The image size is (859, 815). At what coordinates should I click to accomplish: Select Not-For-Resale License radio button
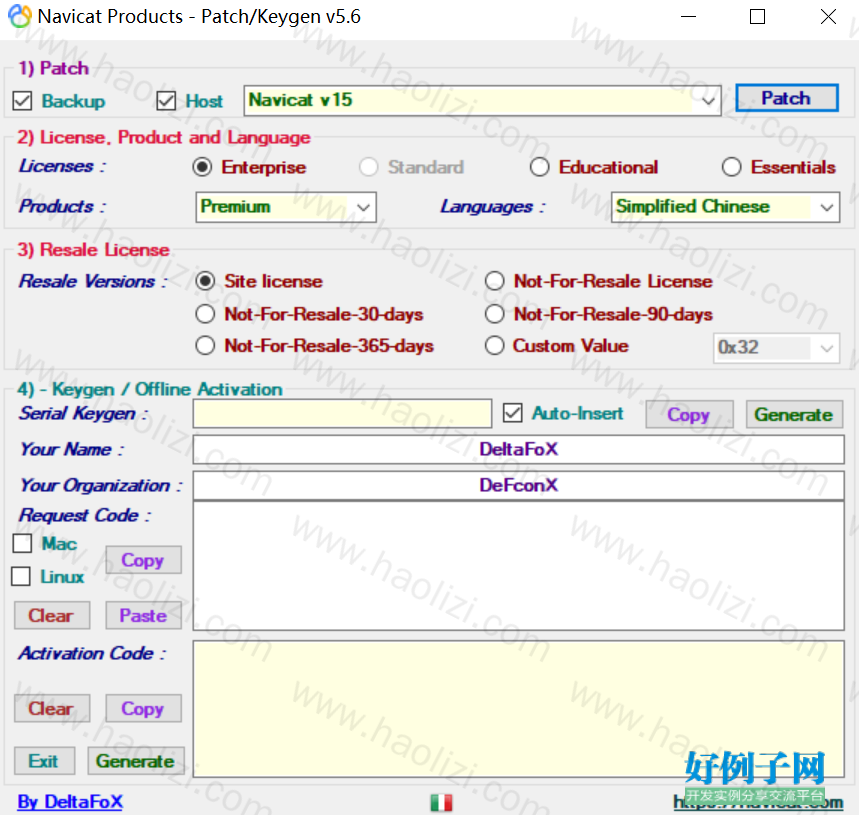[494, 282]
